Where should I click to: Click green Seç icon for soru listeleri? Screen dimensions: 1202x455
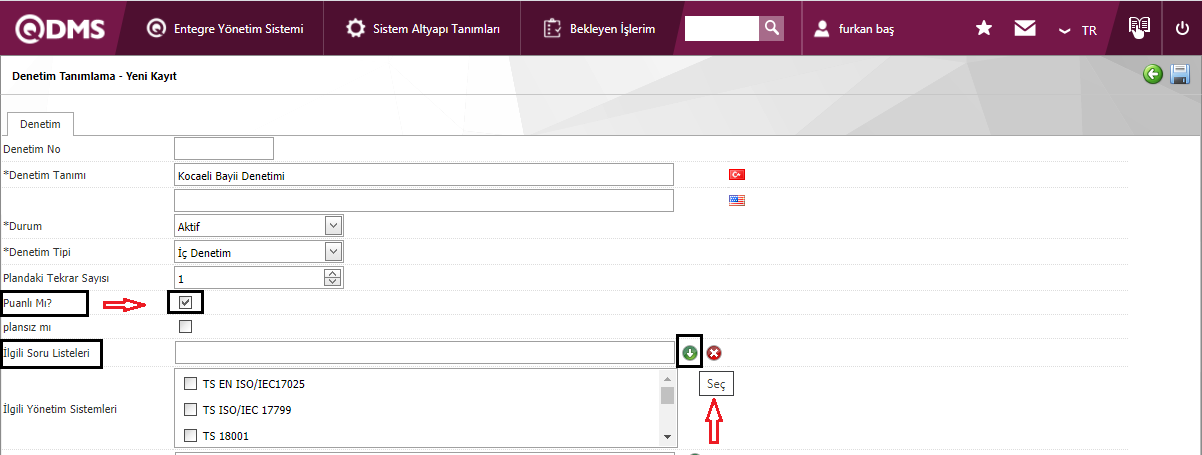tap(690, 352)
